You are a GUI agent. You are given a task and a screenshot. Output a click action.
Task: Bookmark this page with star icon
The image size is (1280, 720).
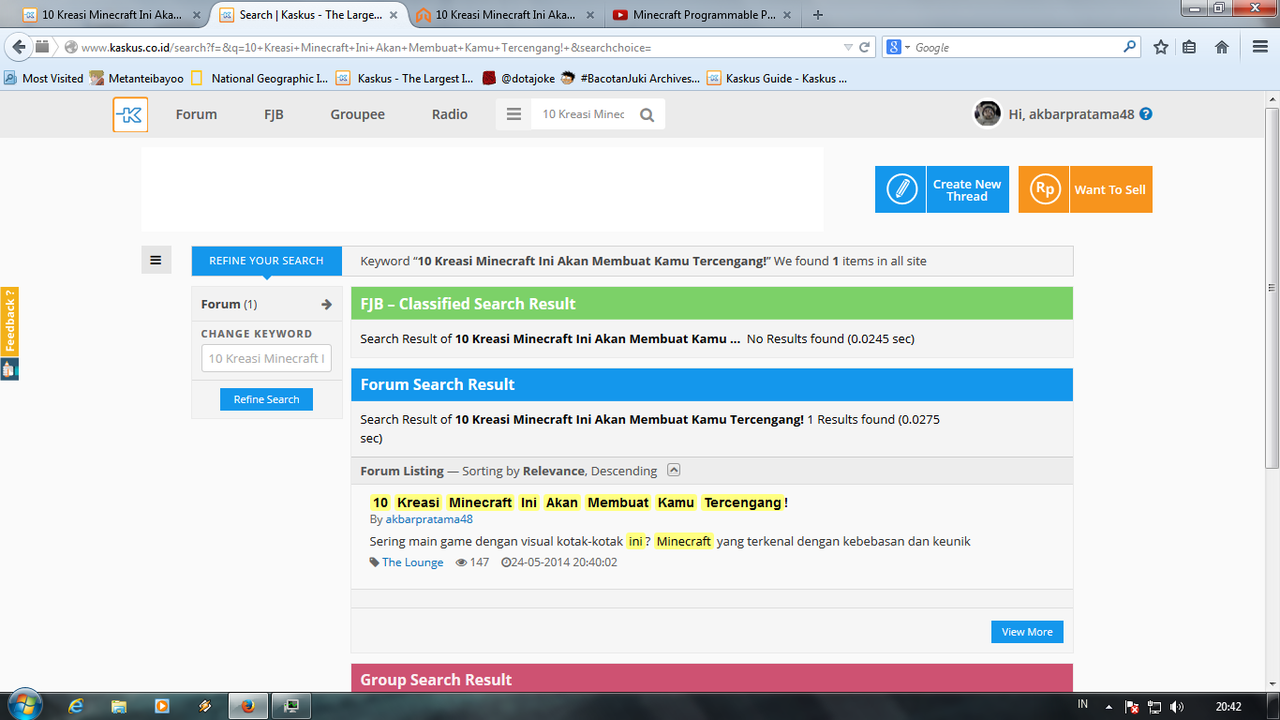1161,47
